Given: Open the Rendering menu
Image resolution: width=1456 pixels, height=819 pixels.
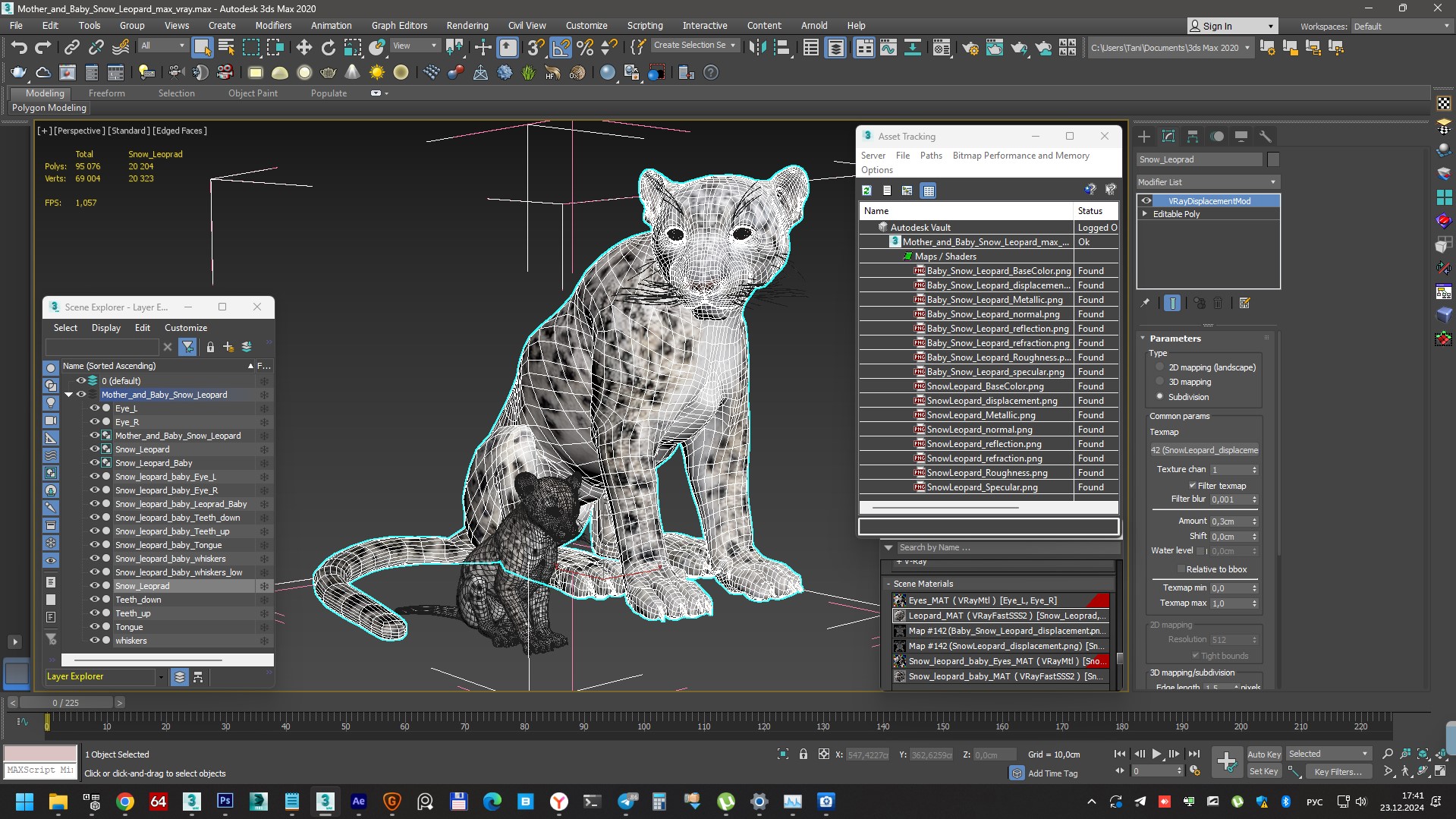Looking at the screenshot, I should pos(467,26).
